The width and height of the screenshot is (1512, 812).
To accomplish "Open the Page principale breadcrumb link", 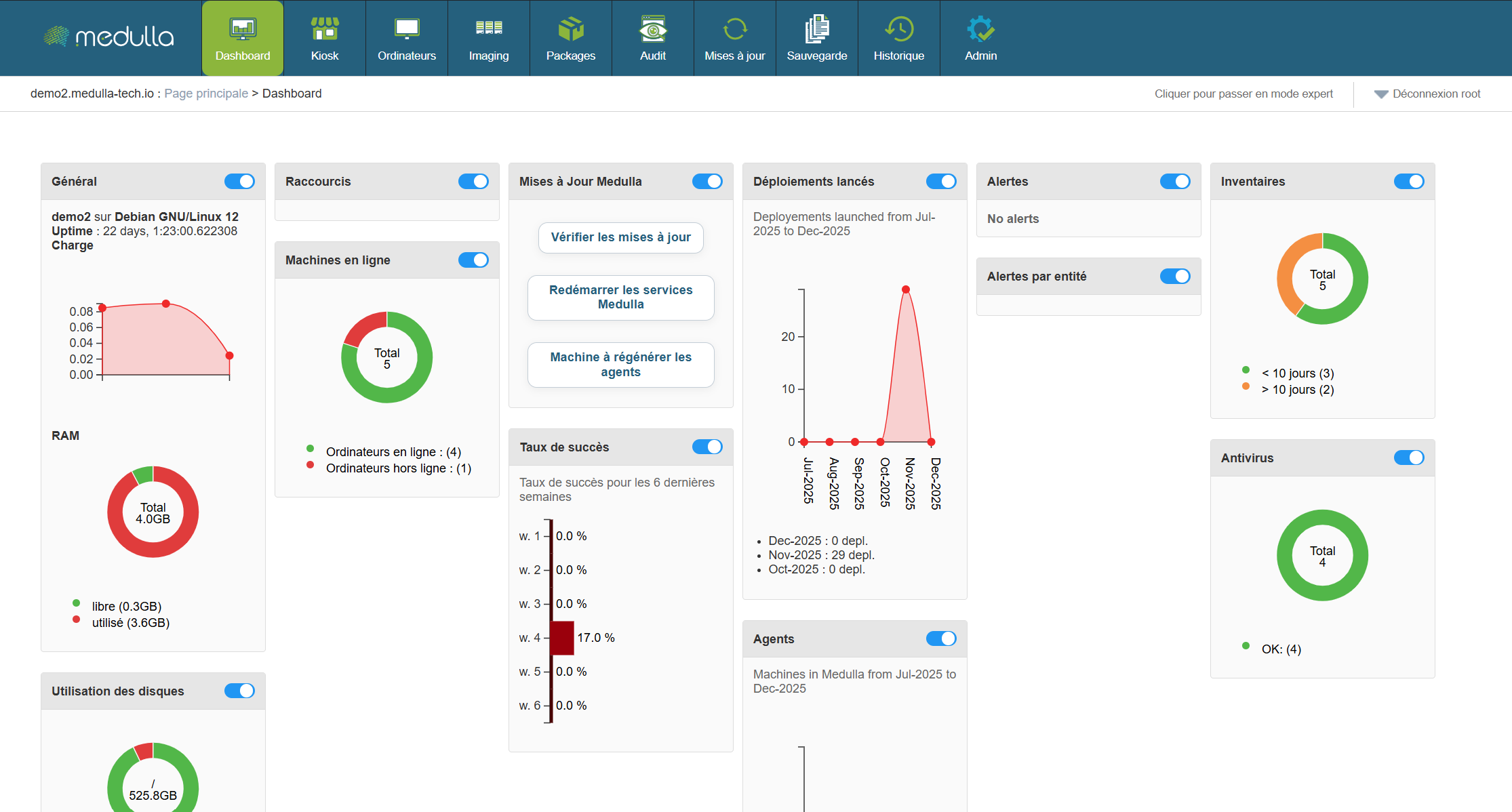I will [x=206, y=94].
